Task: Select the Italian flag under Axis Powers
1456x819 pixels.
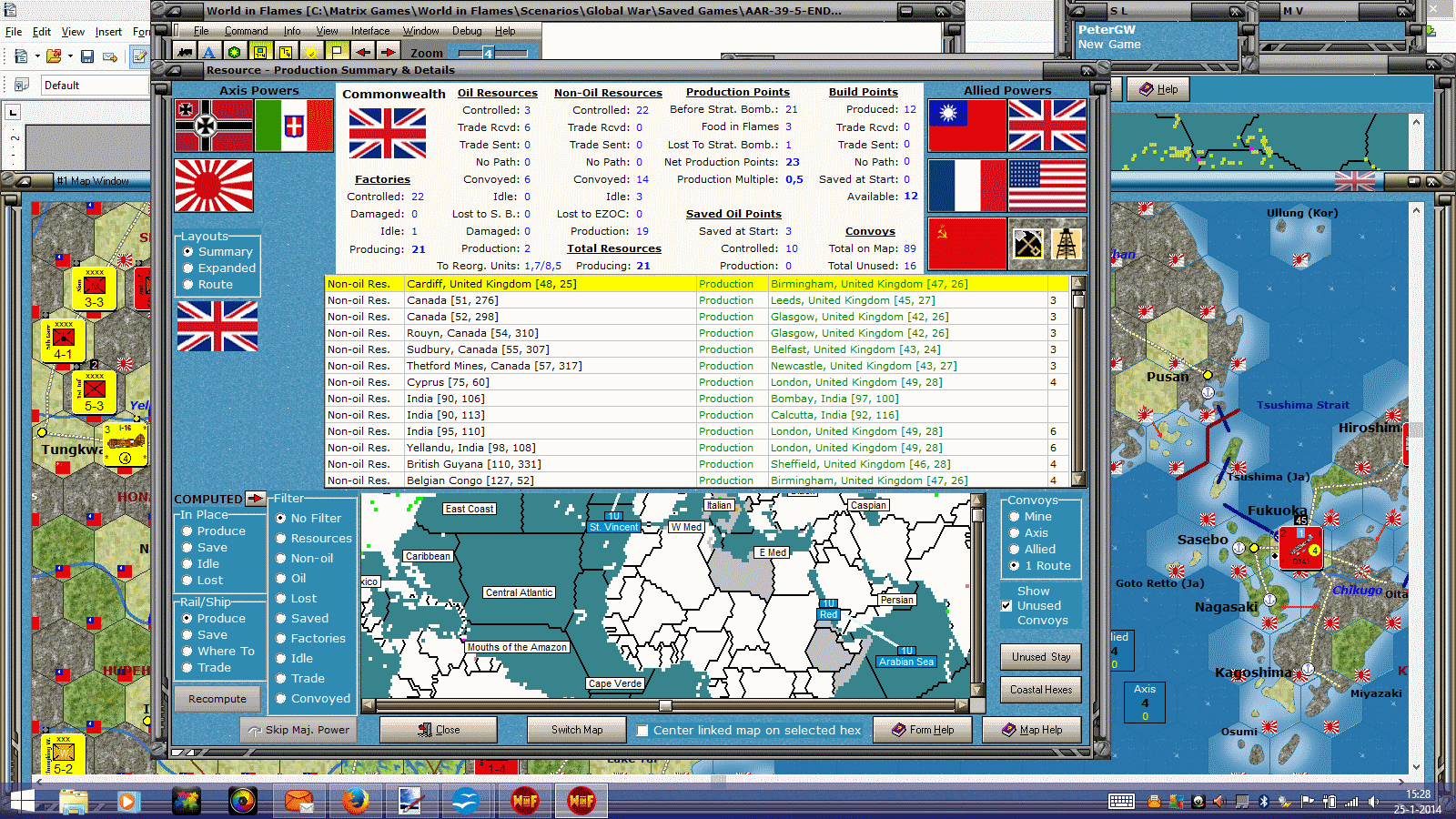Action: click(x=294, y=126)
